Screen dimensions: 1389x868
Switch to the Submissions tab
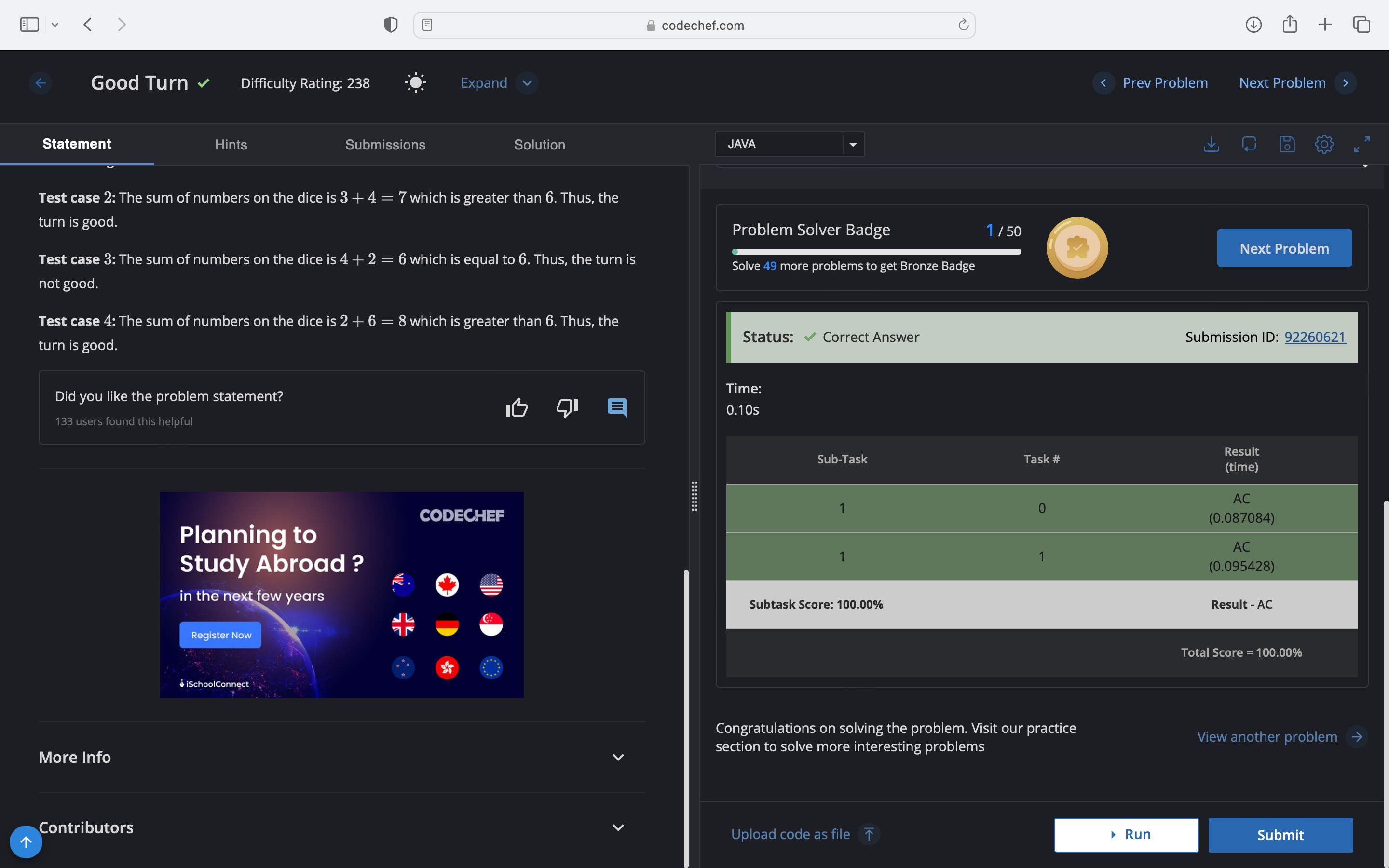(385, 145)
